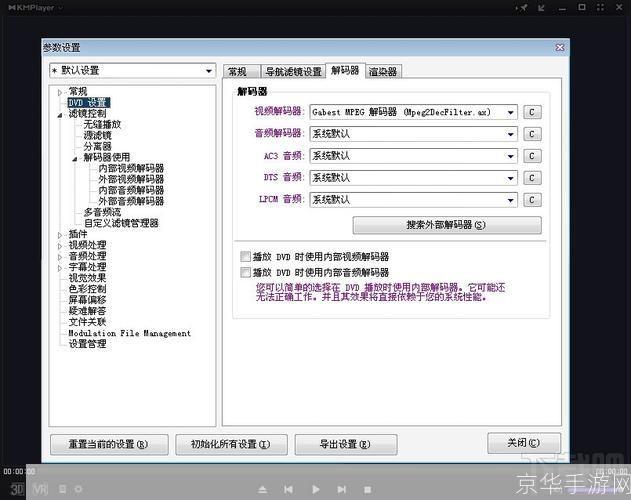The width and height of the screenshot is (631, 500).
Task: Toggle the 3D mode icon
Action: pyautogui.click(x=17, y=490)
